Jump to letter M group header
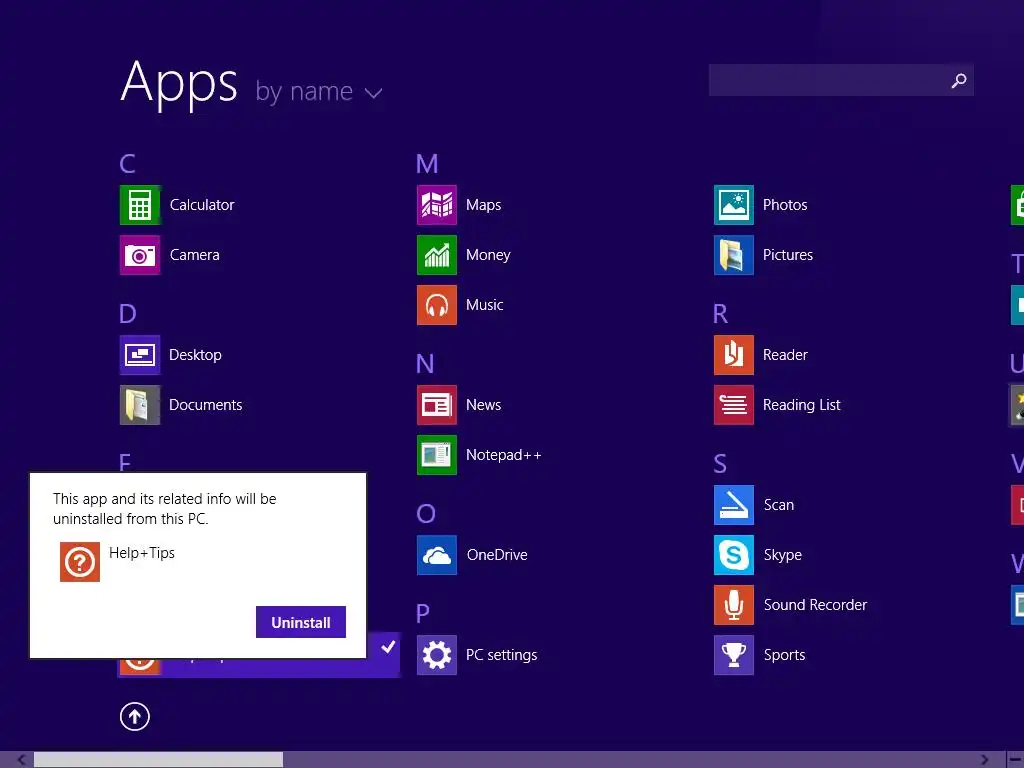Screen dimensions: 1024x768 point(427,163)
